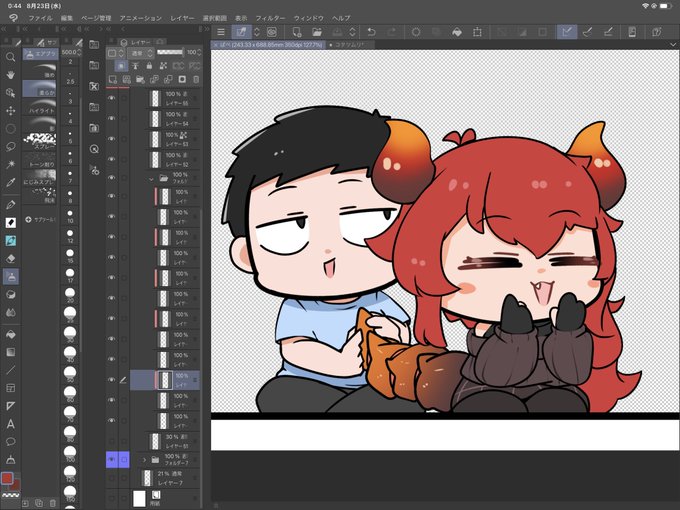This screenshot has height=510, width=680.
Task: Hide レイヤー54 with its eye icon
Action: (112, 118)
